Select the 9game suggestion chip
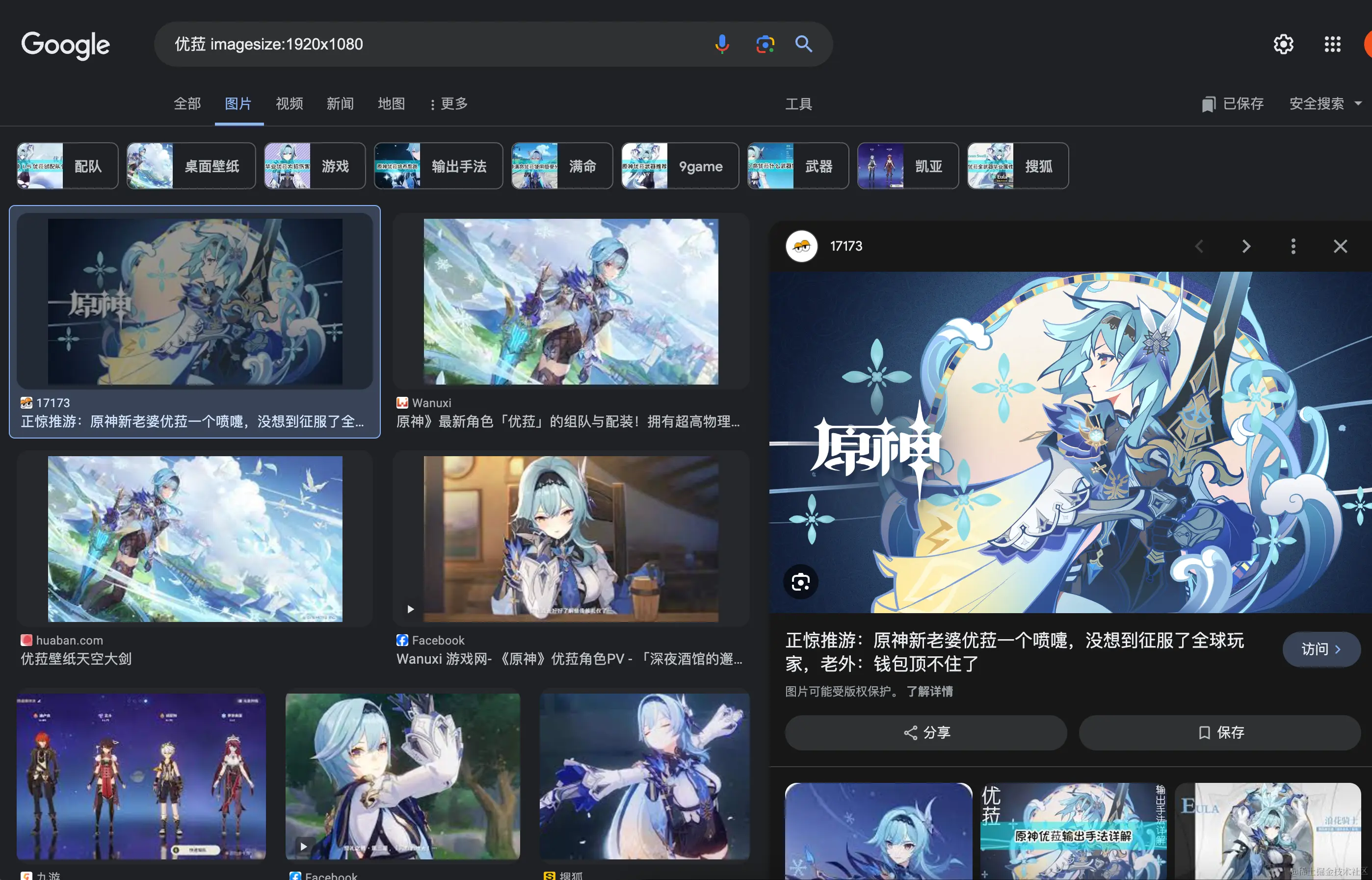 (x=680, y=166)
